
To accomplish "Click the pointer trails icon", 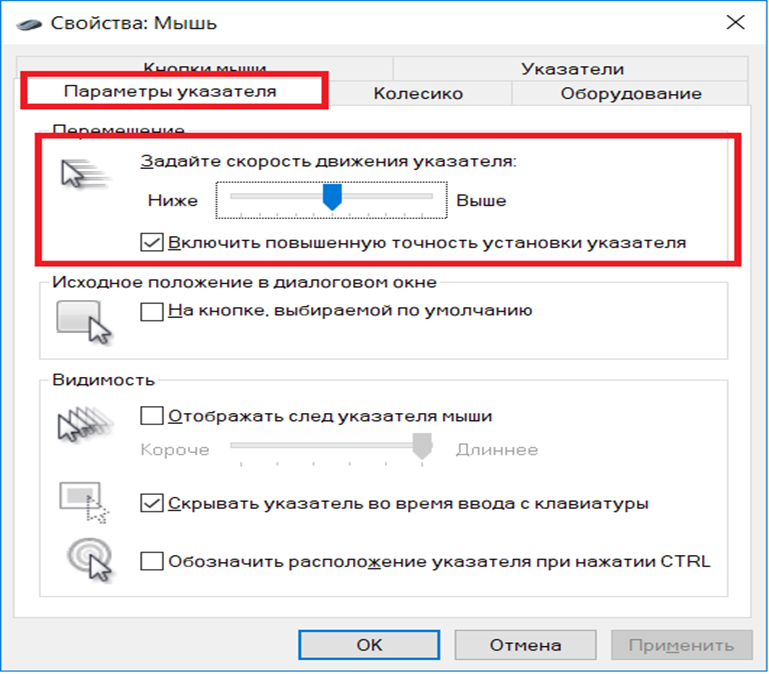I will (x=85, y=424).
